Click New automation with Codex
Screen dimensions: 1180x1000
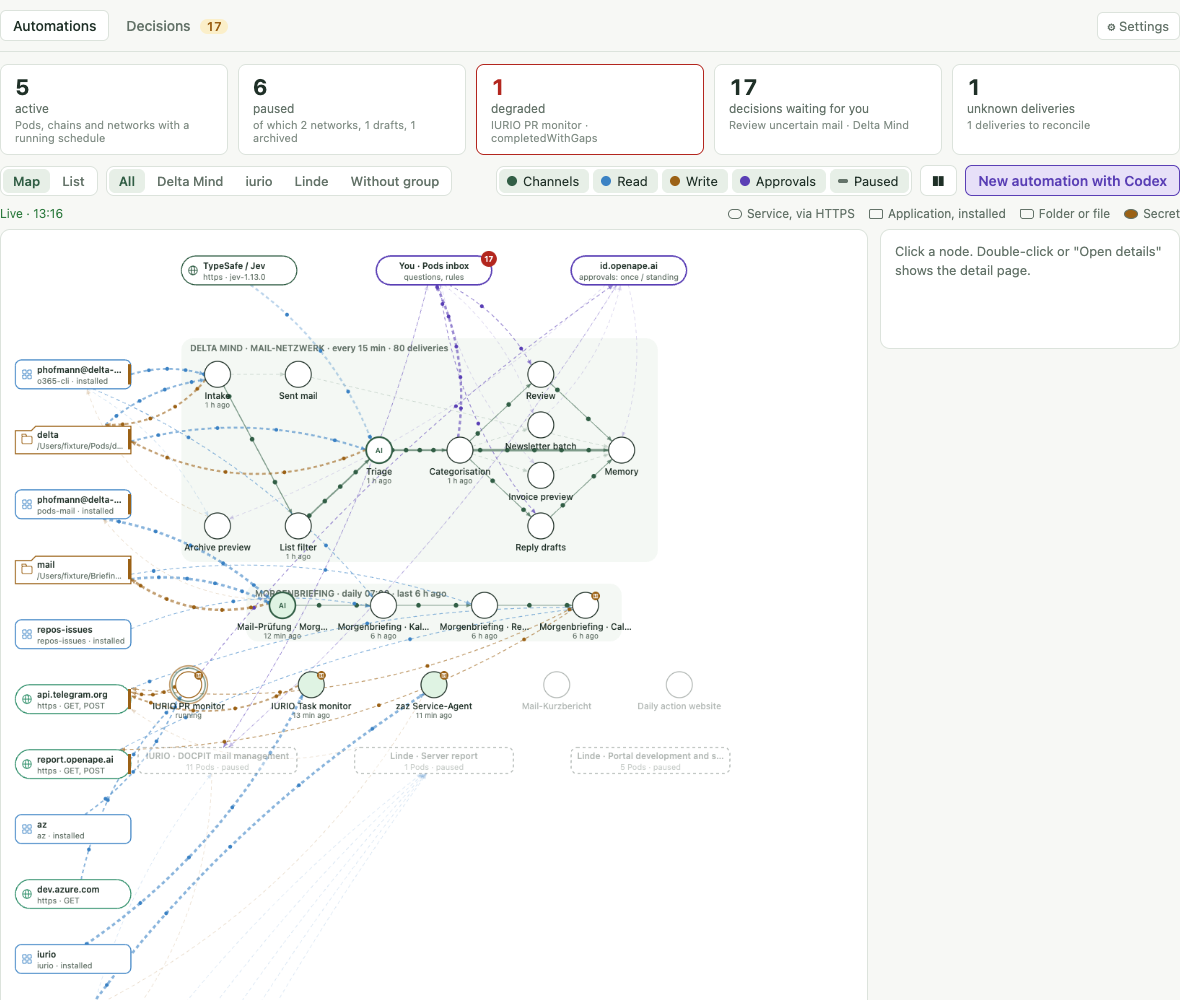coord(1072,181)
